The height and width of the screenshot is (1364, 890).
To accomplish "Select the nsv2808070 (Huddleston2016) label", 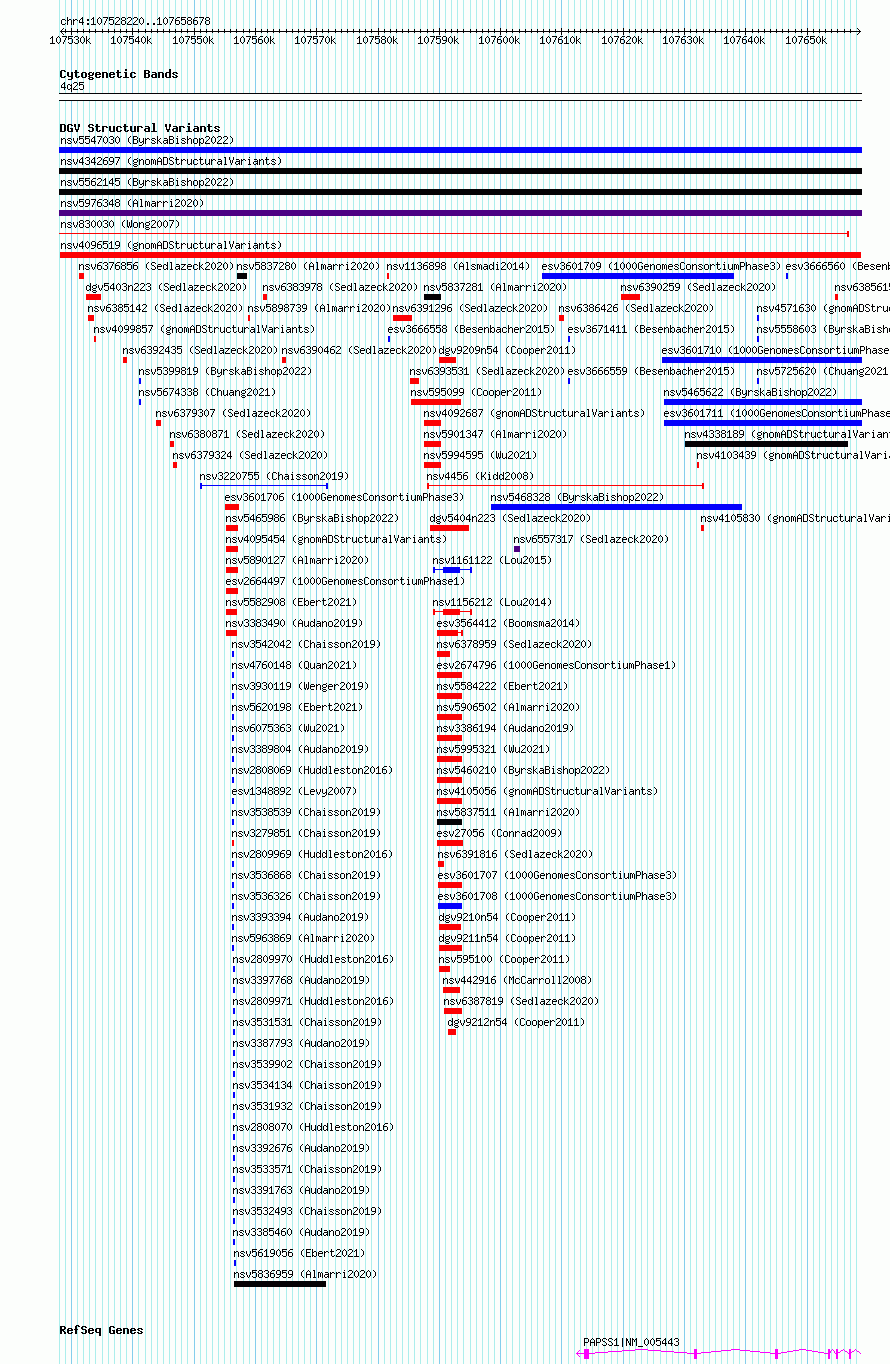I will [x=313, y=1127].
